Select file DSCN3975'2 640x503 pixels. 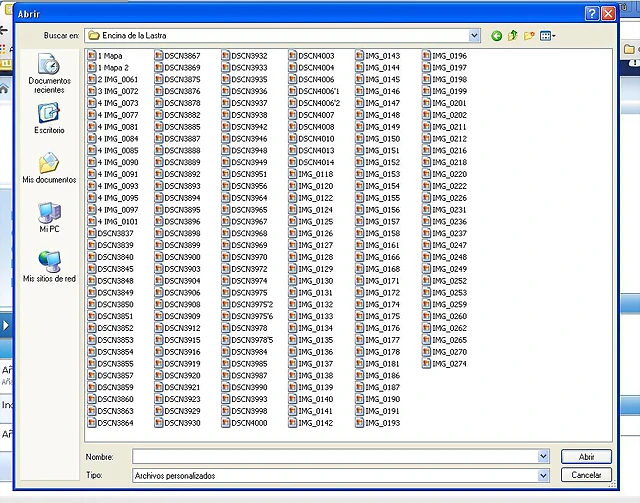[x=247, y=304]
